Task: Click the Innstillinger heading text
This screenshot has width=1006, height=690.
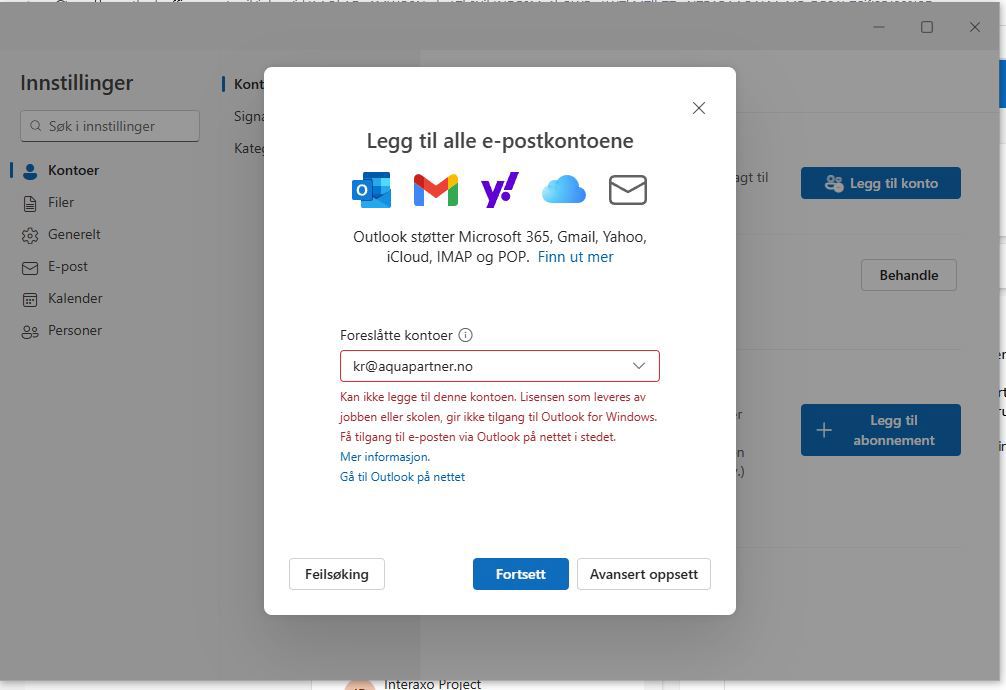Action: tap(77, 83)
